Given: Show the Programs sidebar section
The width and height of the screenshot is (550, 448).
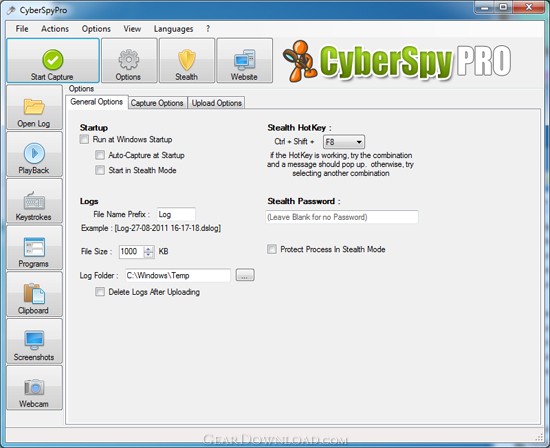Looking at the screenshot, I should (x=34, y=248).
